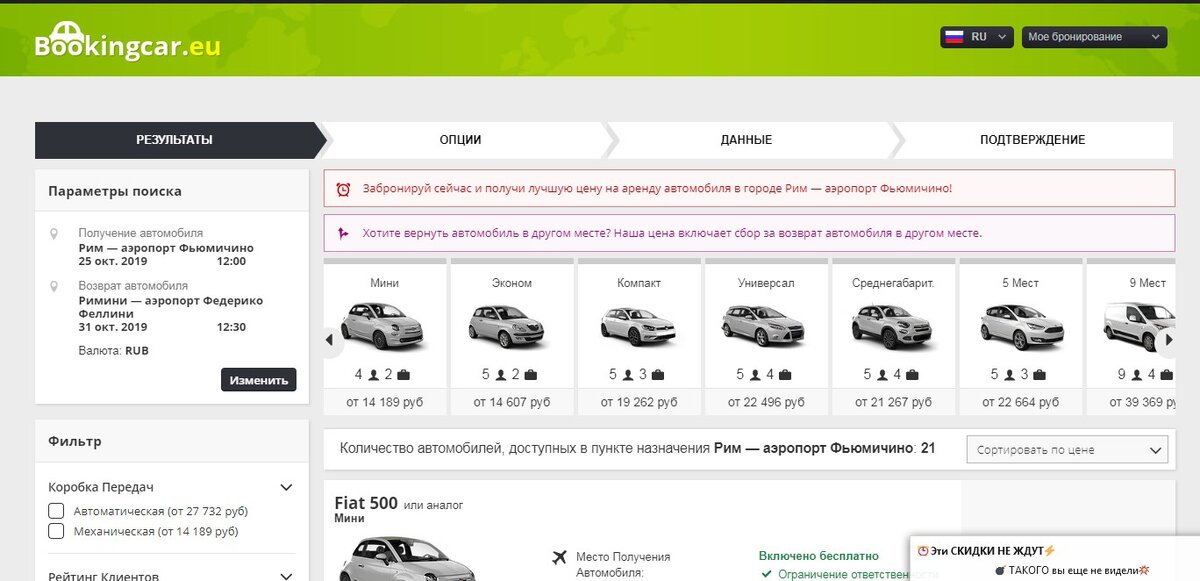Click the route icon in purple banner
Screen dimensions: 1200x581
(x=343, y=233)
